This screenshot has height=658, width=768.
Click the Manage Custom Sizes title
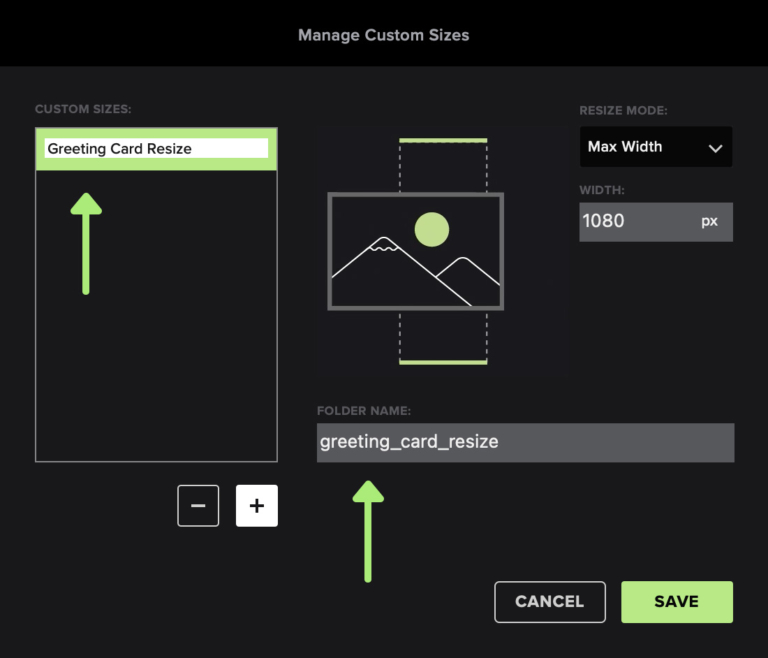coord(384,35)
